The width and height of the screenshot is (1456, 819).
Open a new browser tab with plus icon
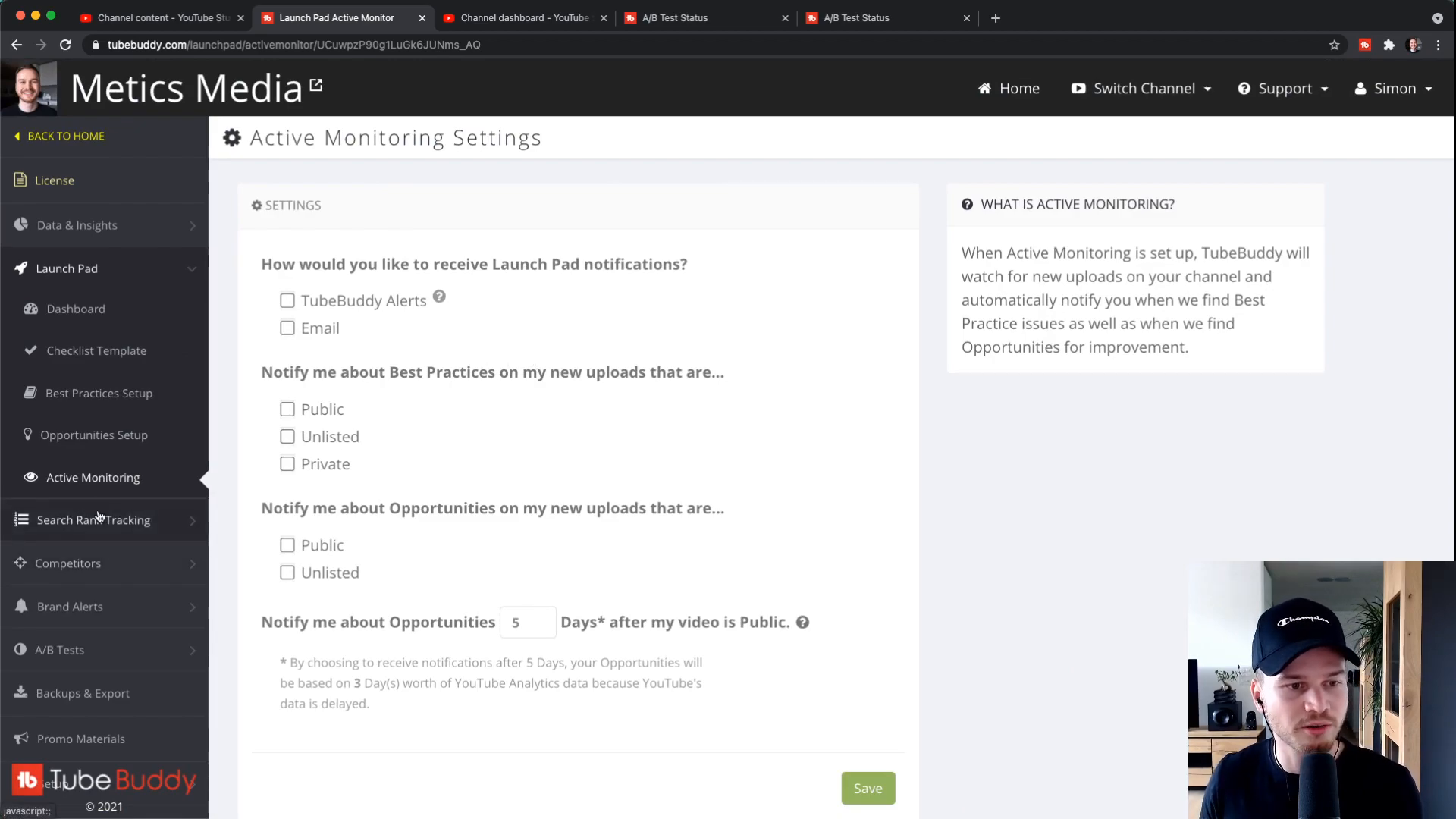(996, 17)
